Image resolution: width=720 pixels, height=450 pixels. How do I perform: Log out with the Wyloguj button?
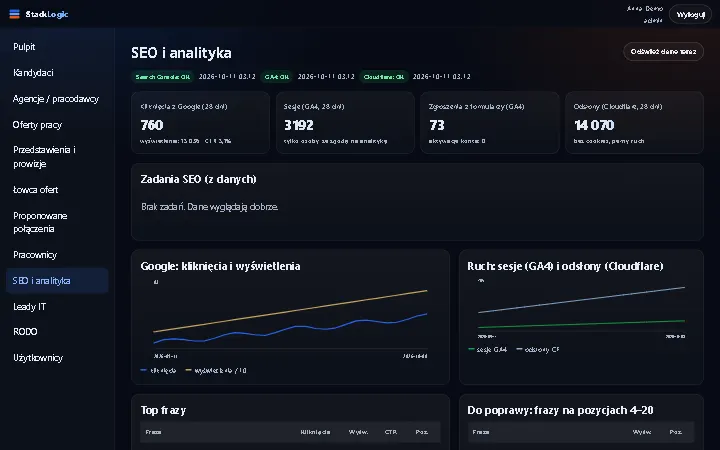[690, 14]
